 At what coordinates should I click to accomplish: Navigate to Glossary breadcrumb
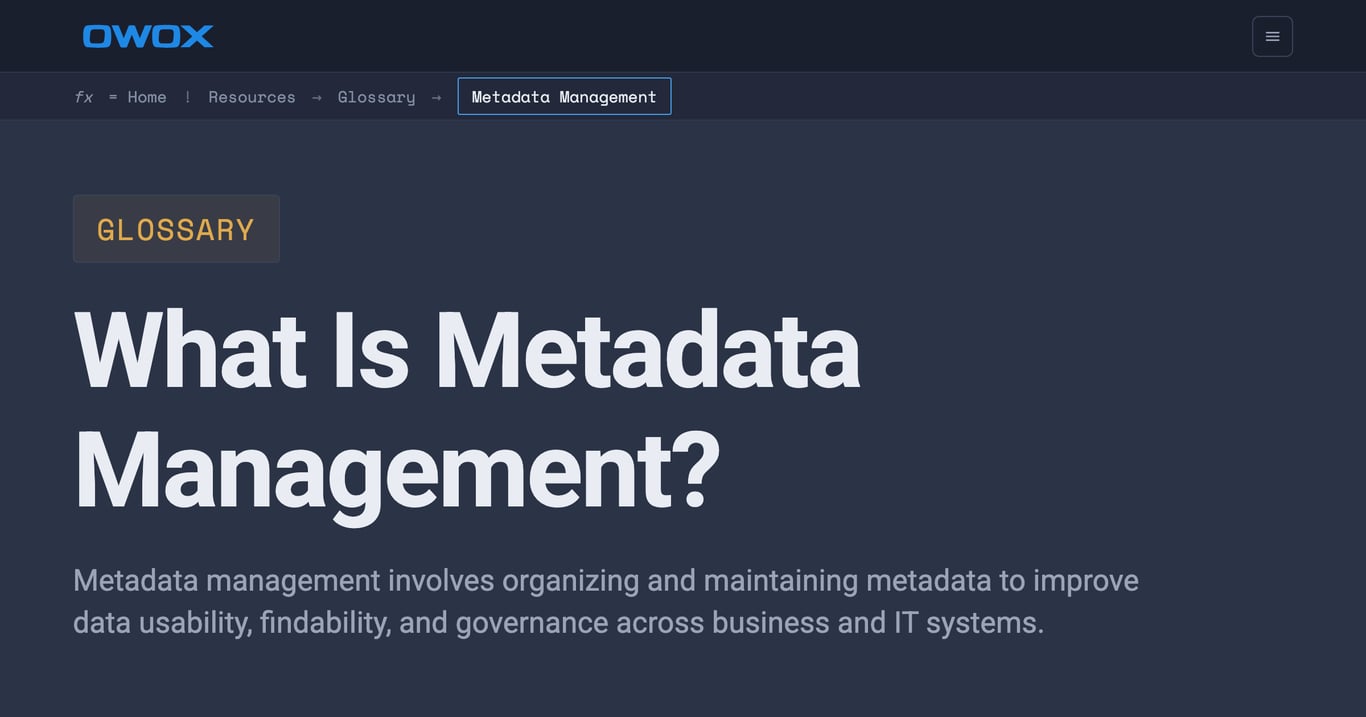tap(376, 97)
